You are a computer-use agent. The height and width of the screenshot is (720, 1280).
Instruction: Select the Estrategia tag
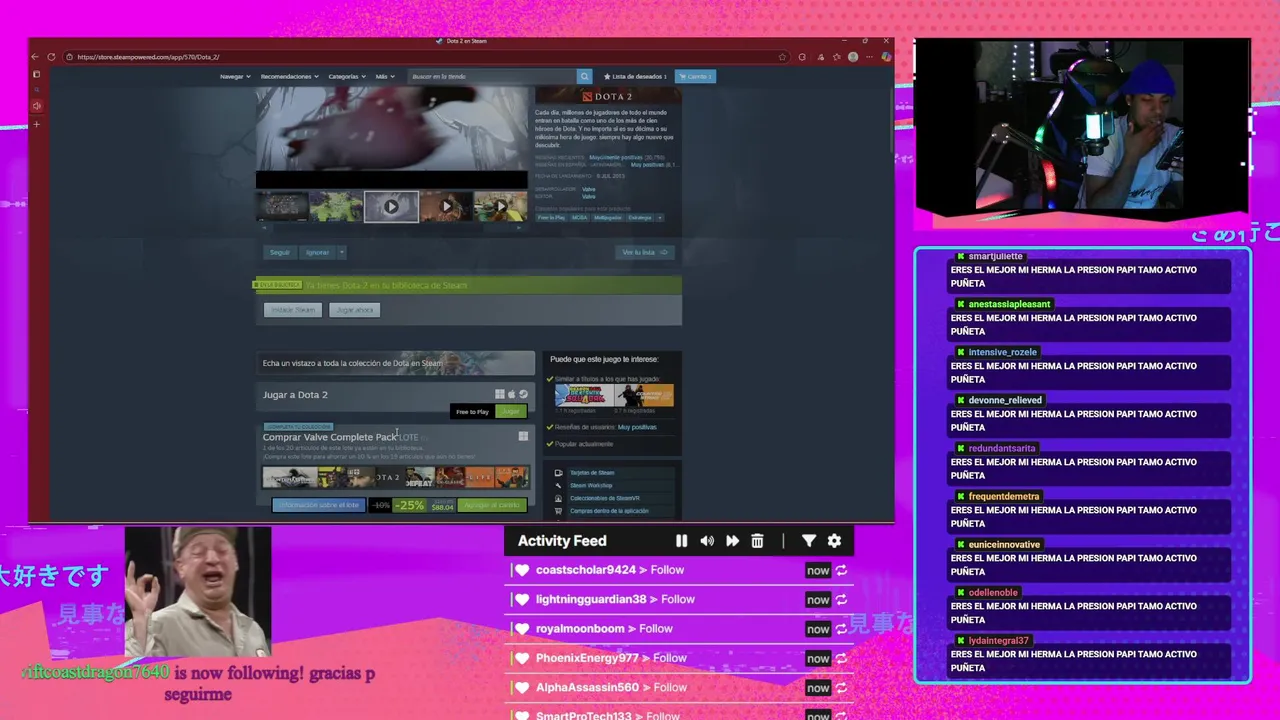pos(639,217)
